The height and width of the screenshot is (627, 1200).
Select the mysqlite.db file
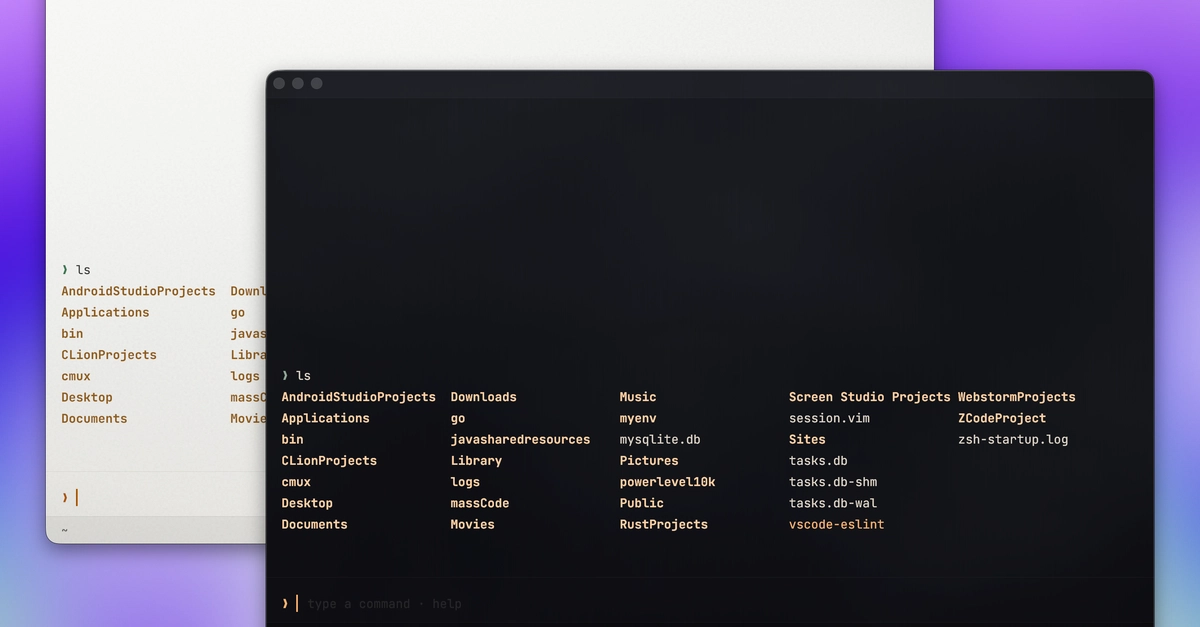coord(661,439)
